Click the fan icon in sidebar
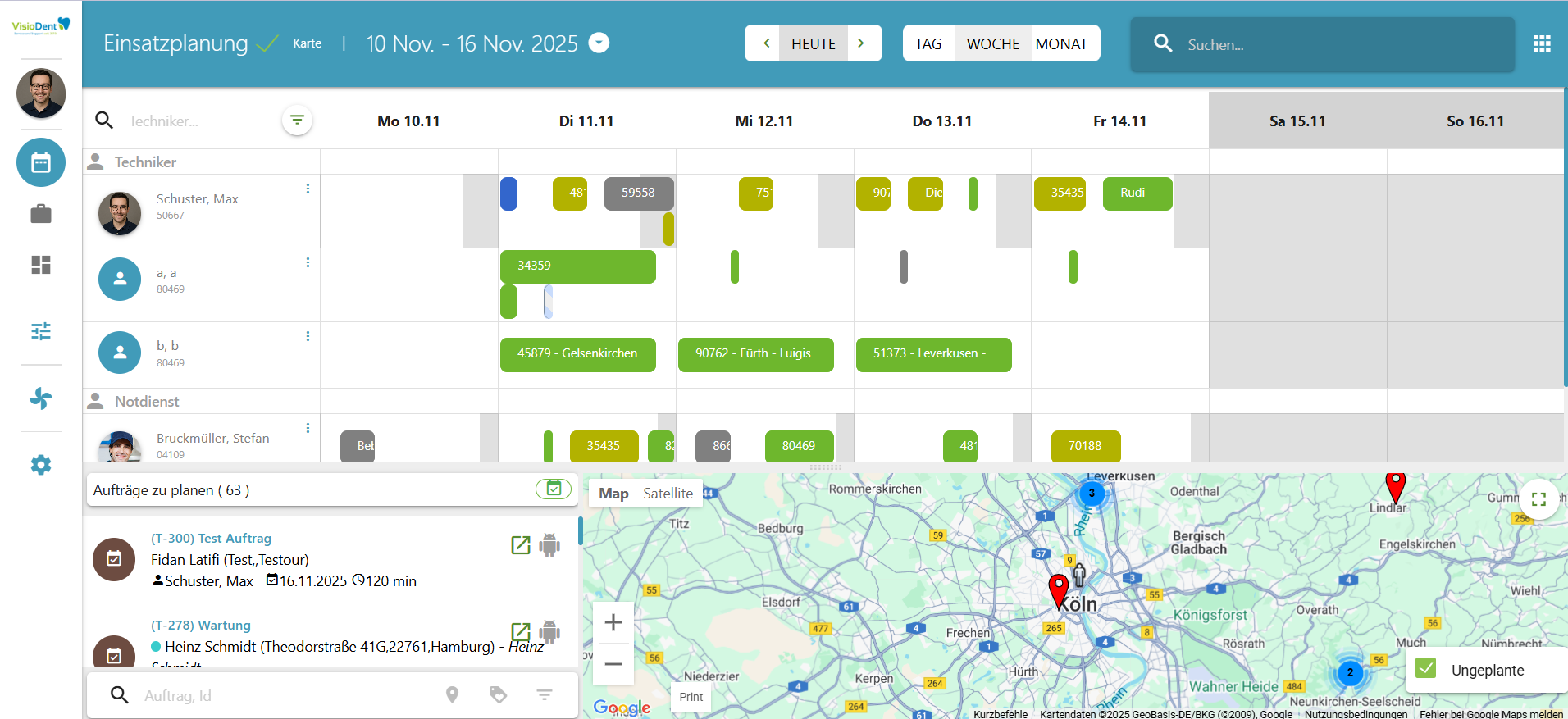Image resolution: width=1568 pixels, height=719 pixels. coord(41,398)
